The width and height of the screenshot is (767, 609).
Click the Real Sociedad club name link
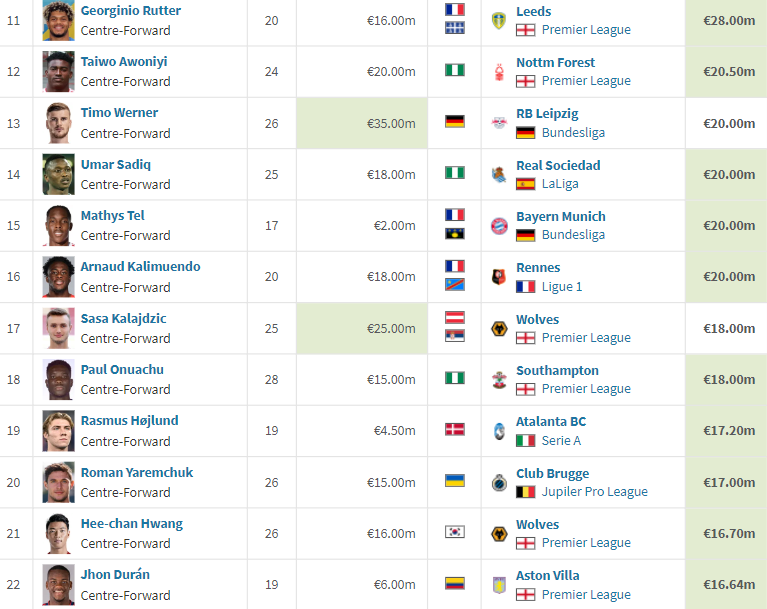(558, 165)
